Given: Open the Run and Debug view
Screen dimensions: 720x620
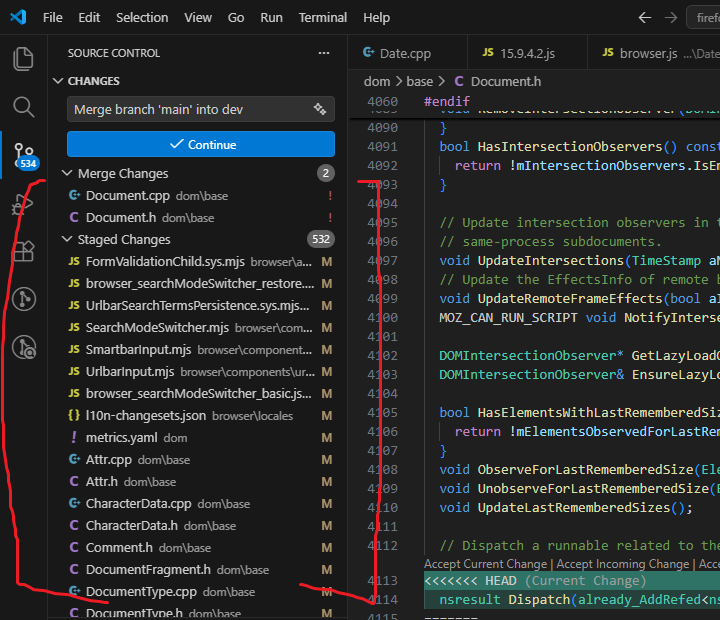Looking at the screenshot, I should tap(23, 203).
